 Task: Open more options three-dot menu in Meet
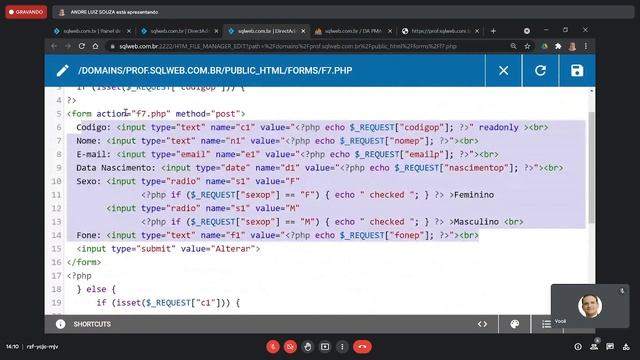click(x=342, y=347)
